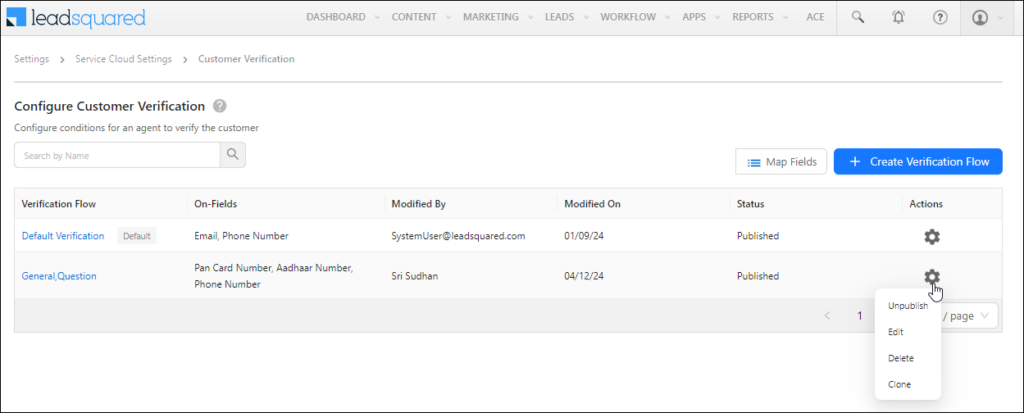Go to Service Cloud Settings breadcrumb

[123, 59]
